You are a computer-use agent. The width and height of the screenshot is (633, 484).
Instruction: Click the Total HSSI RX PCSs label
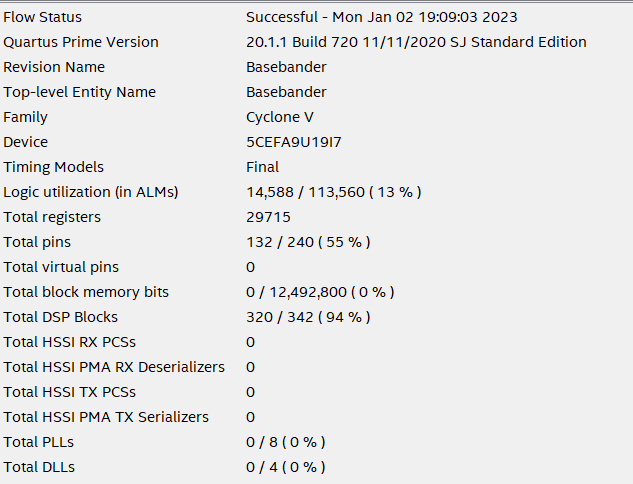(x=70, y=342)
